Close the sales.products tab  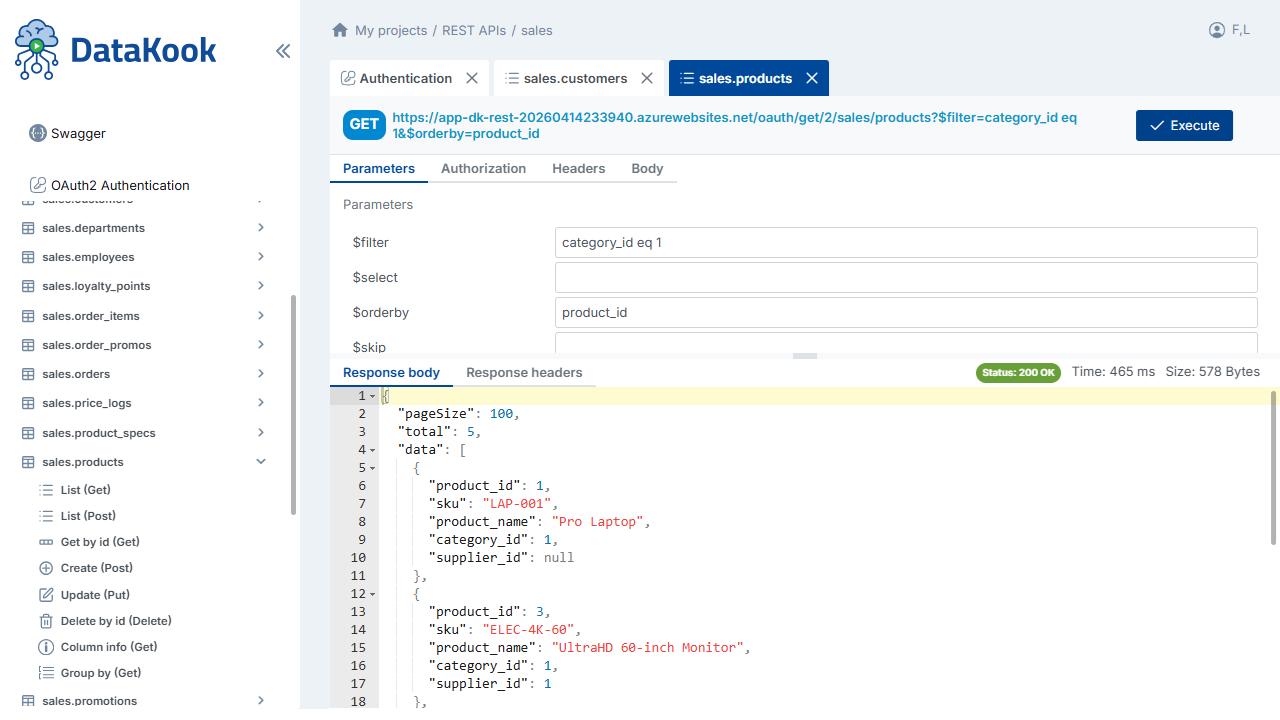812,78
